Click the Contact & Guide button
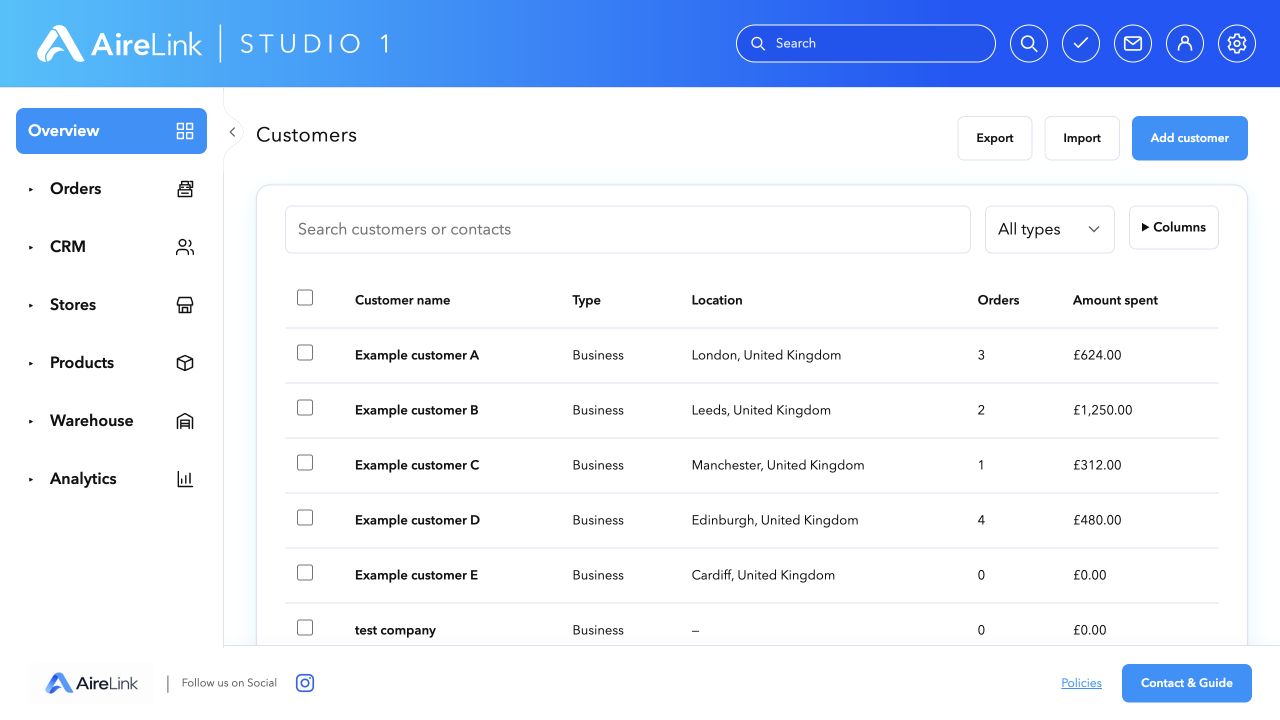1280x720 pixels. [x=1187, y=683]
